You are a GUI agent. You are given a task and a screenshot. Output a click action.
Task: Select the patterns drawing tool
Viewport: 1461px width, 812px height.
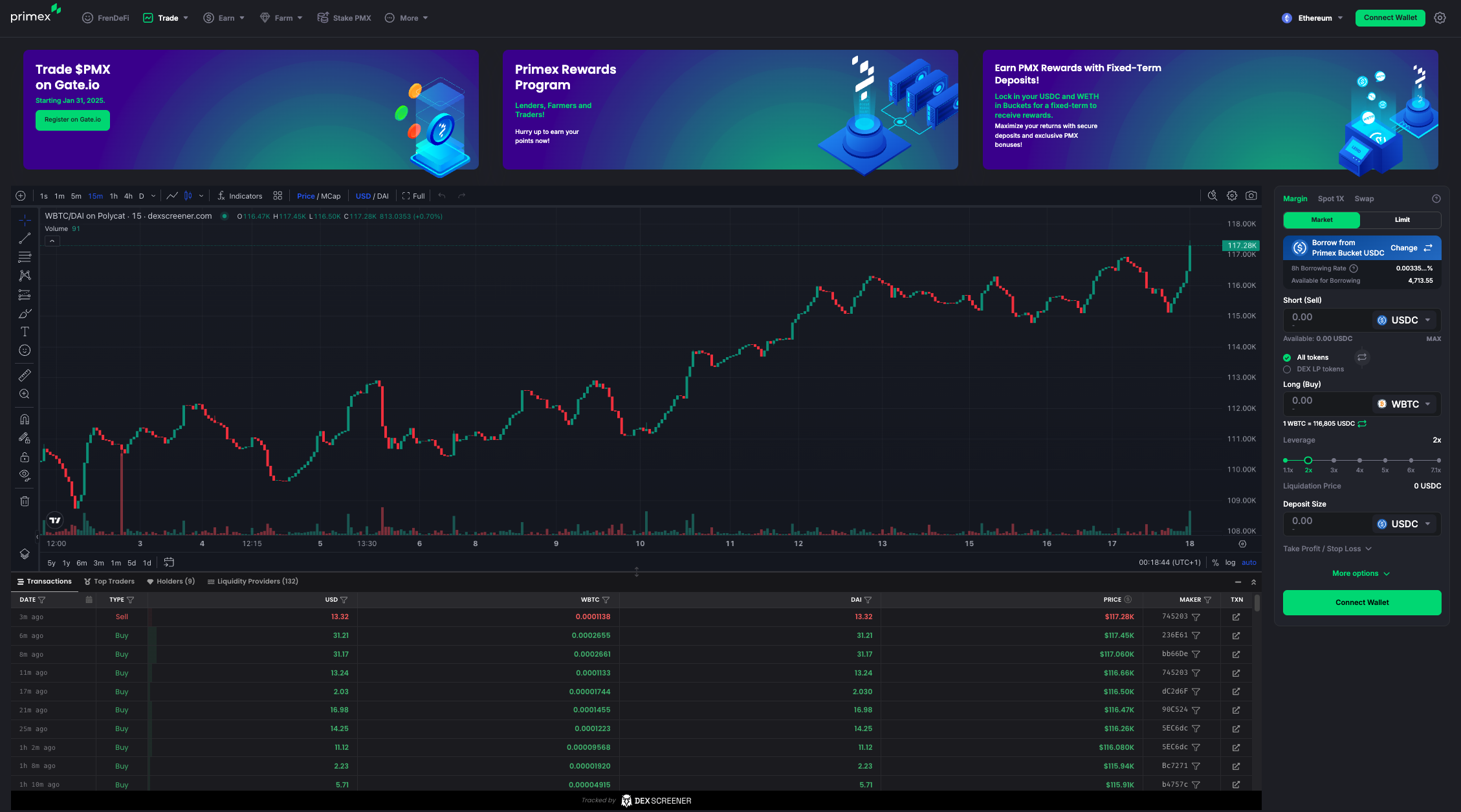(x=25, y=276)
